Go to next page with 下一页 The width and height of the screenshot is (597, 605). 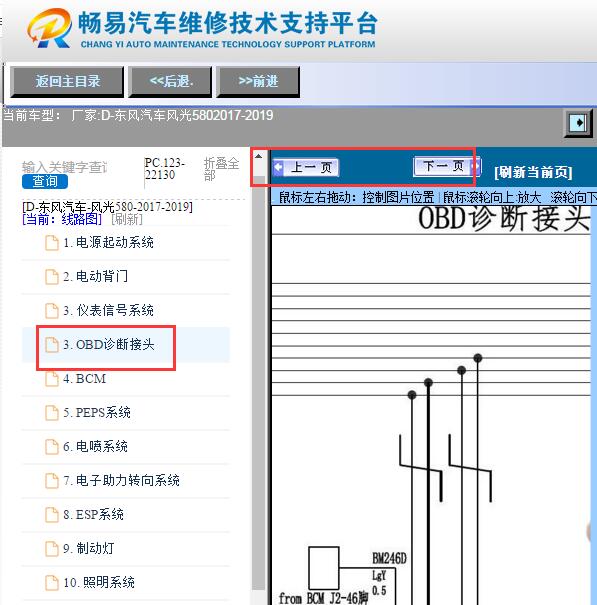point(446,166)
